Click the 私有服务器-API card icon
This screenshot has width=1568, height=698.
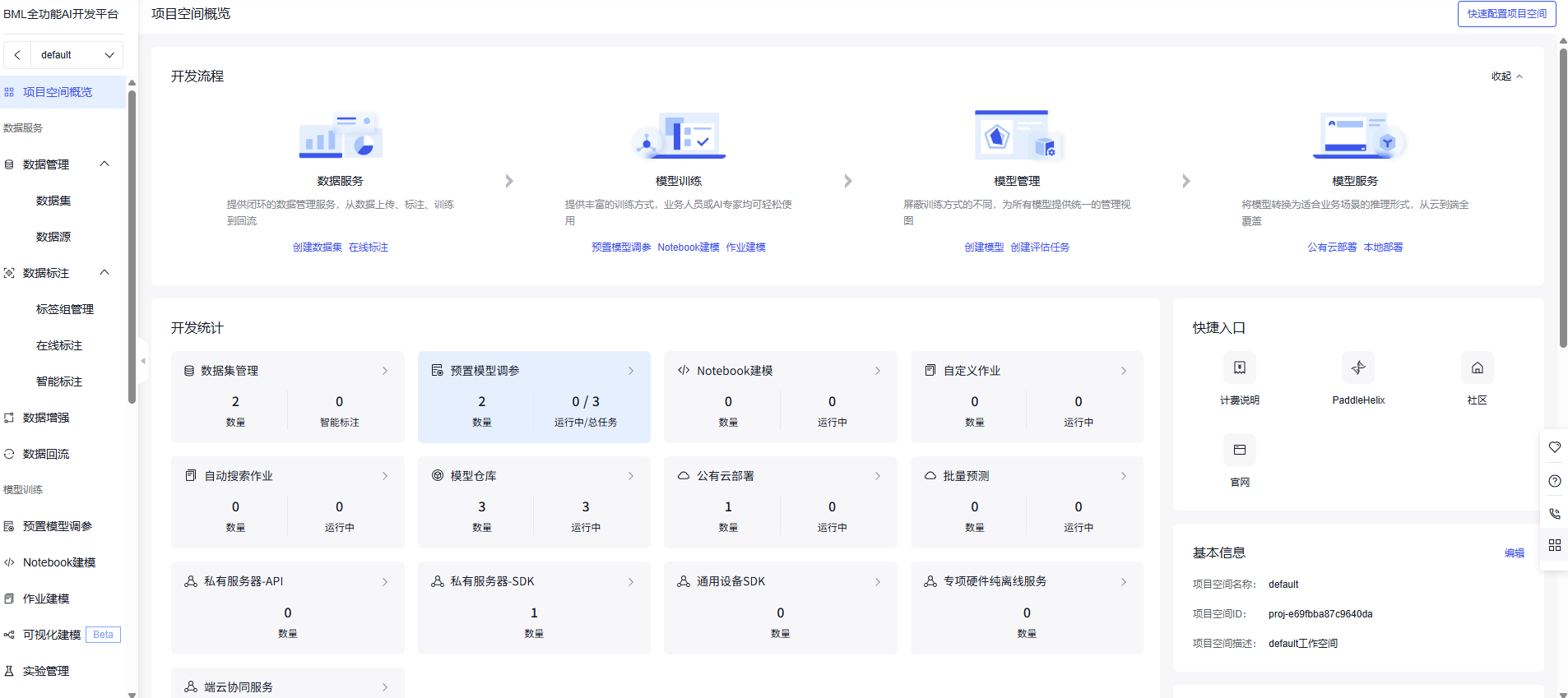pos(191,581)
